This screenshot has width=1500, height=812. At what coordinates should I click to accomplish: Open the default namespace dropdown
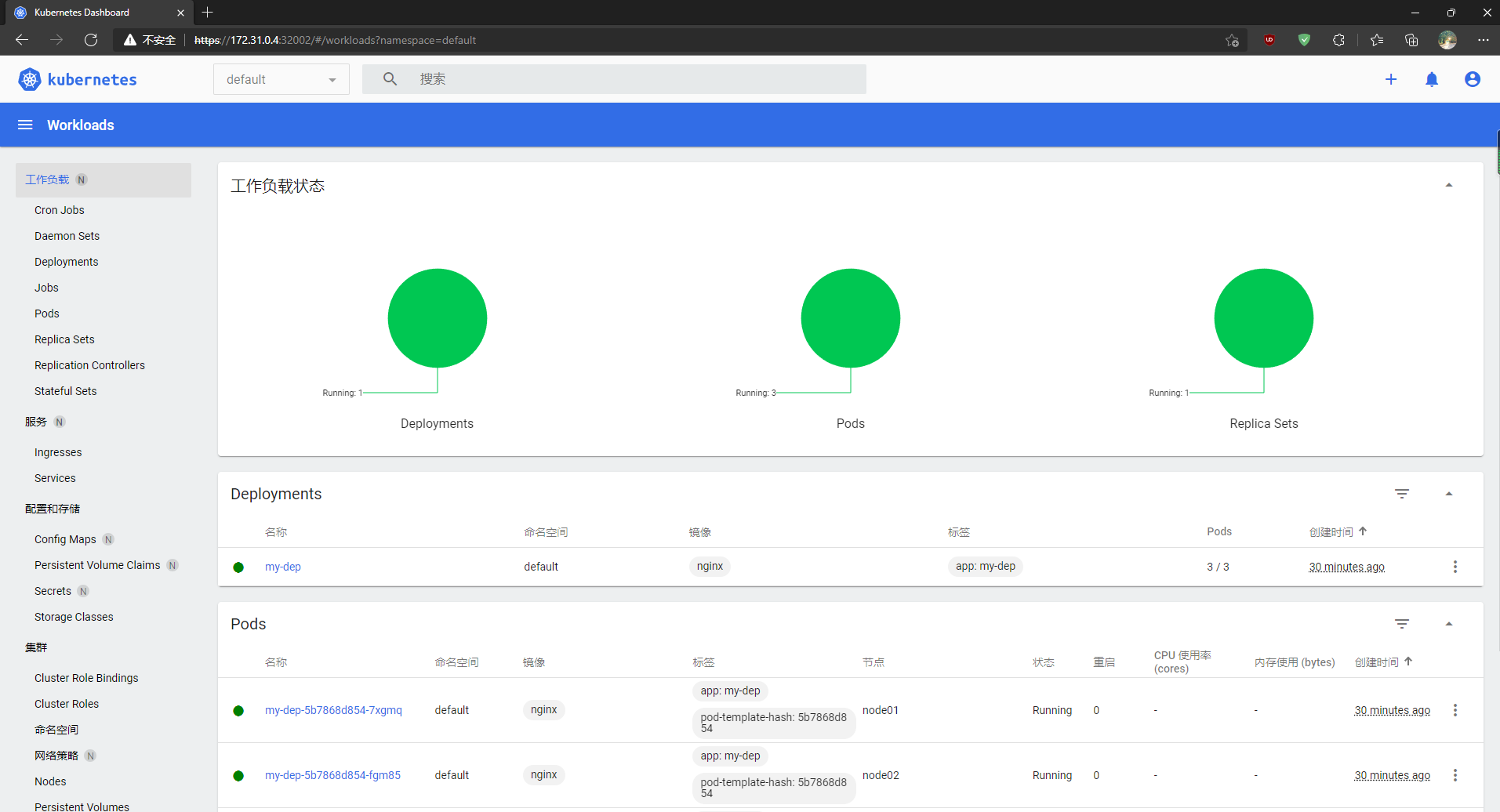tap(281, 79)
